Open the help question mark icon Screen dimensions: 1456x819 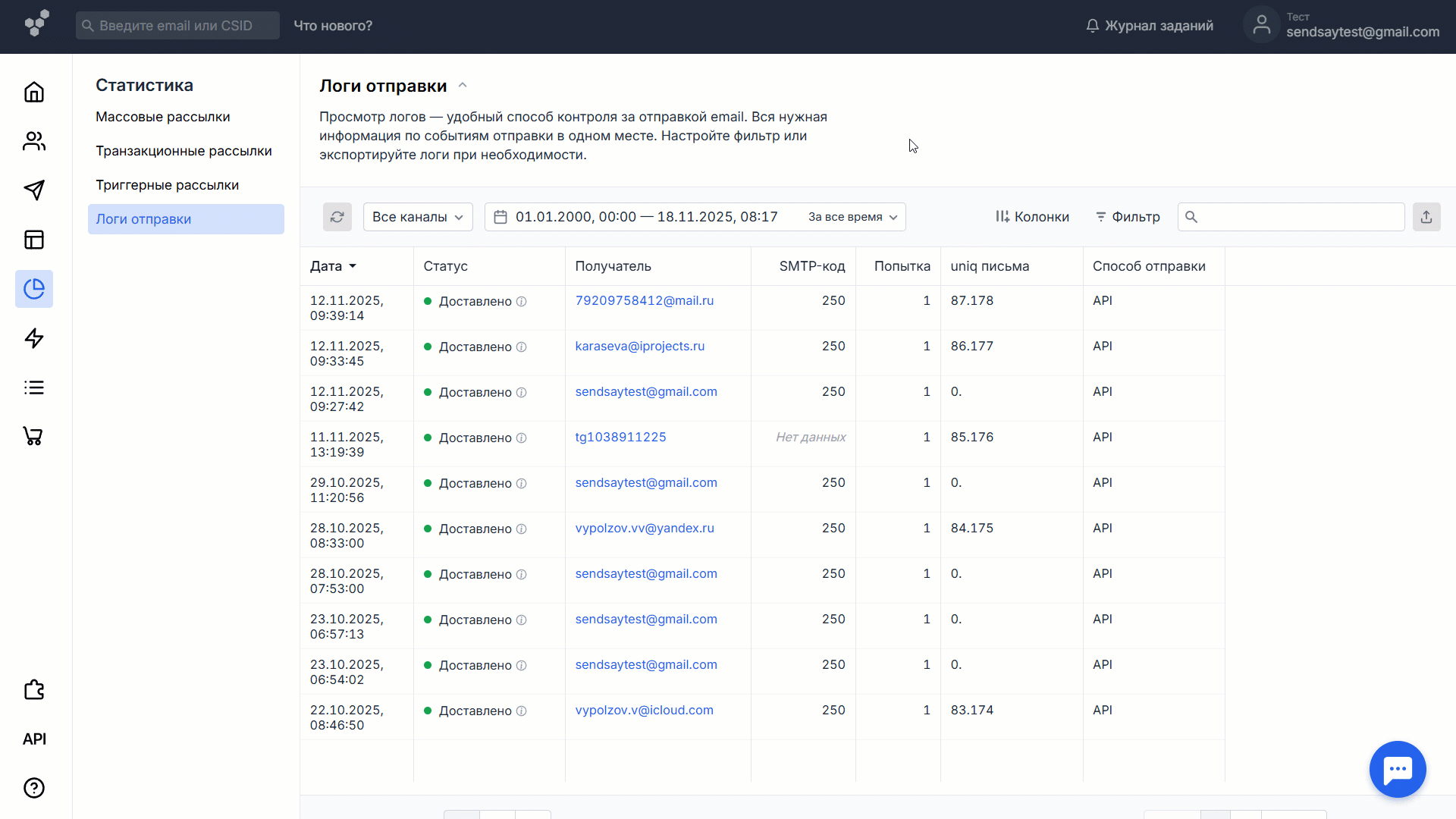tap(34, 788)
